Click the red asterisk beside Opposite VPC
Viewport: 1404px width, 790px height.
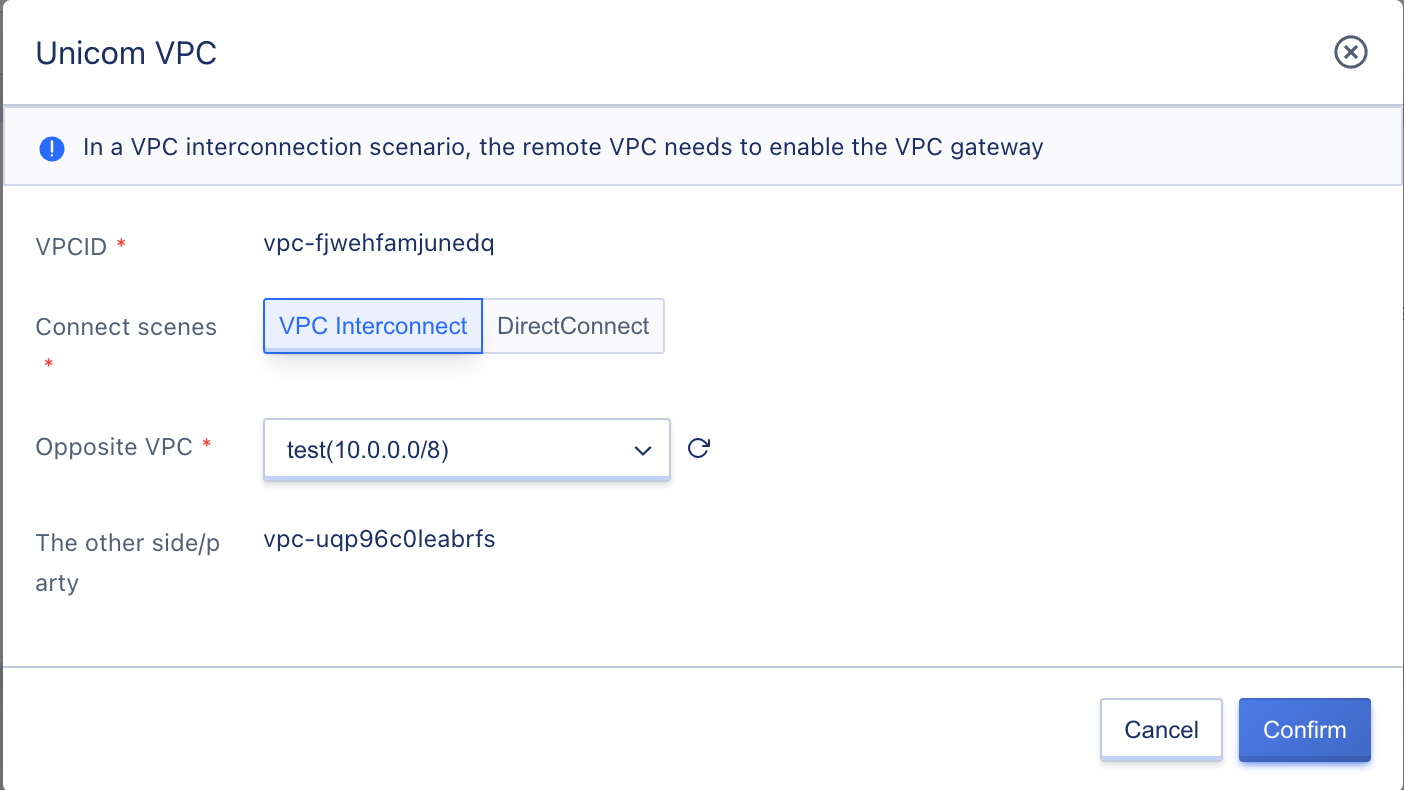[207, 444]
